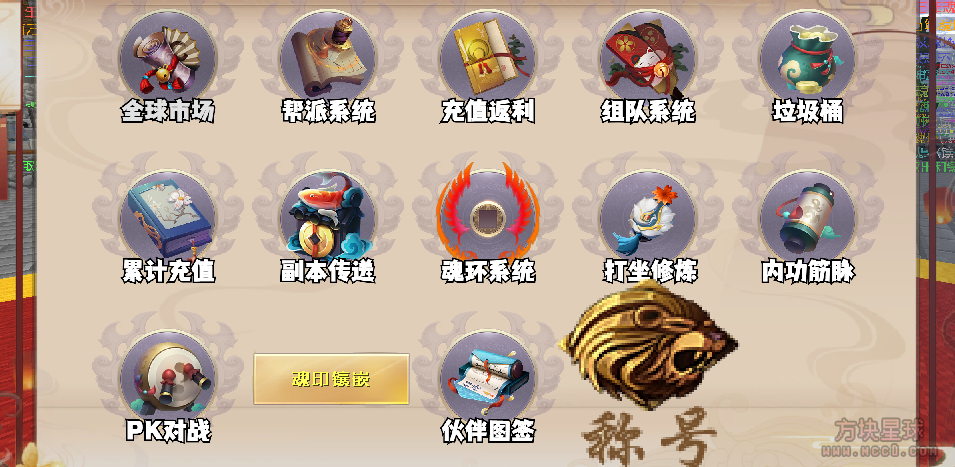Click the 魂环系统 text label
Screen dimensions: 955x467
488,272
